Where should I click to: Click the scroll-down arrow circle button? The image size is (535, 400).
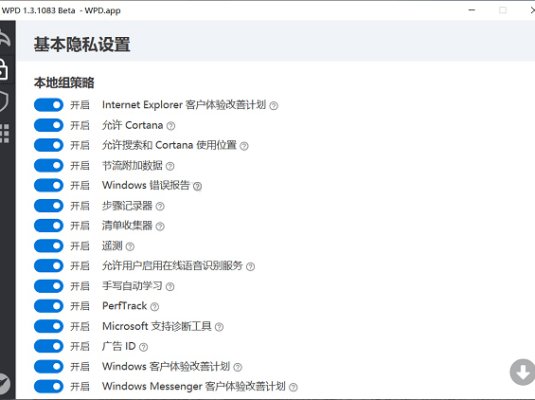pyautogui.click(x=522, y=372)
